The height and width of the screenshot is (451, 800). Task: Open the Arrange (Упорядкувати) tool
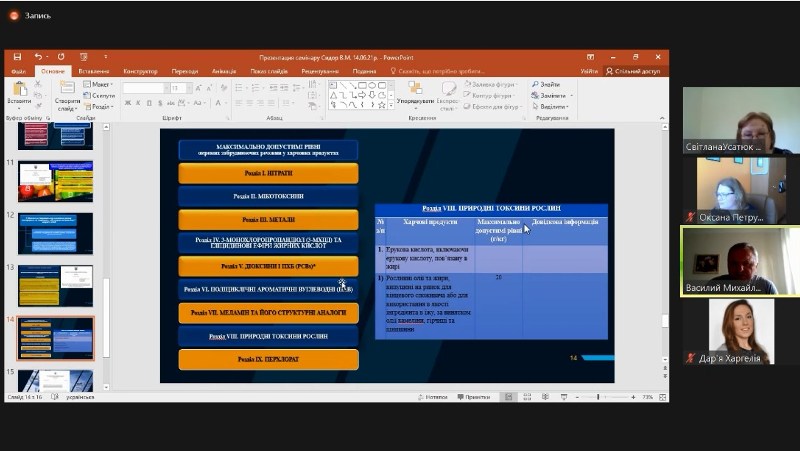(x=414, y=90)
